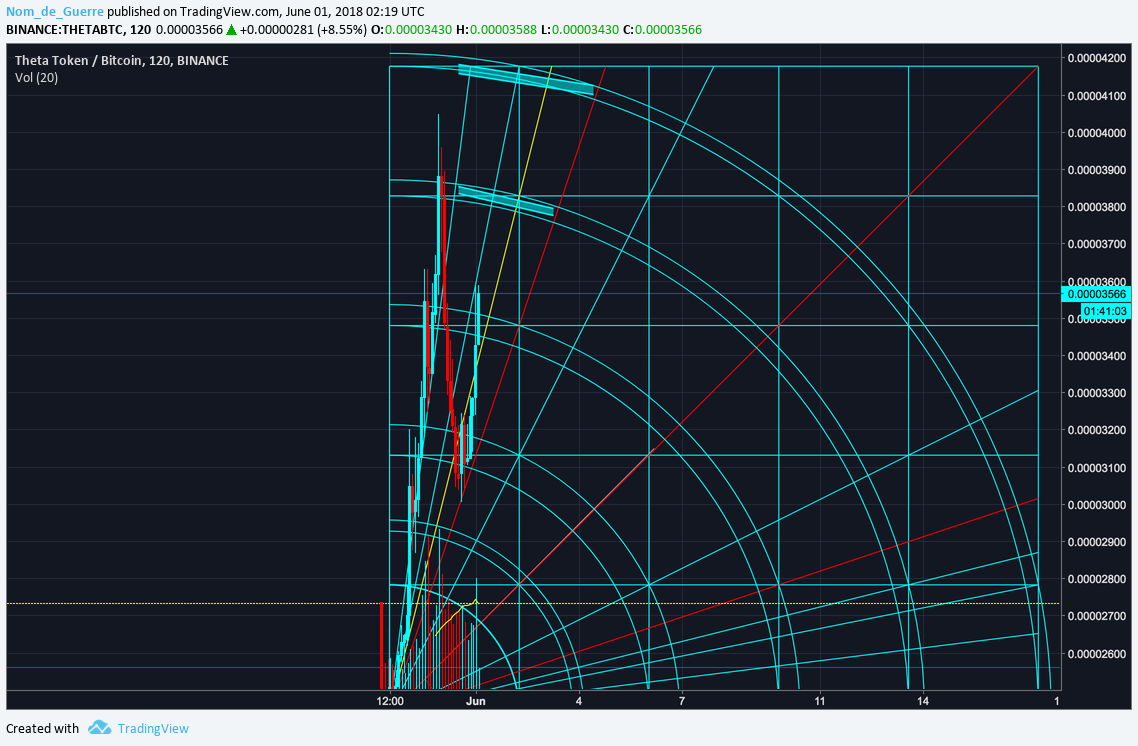Click the TradingView logo icon

tap(99, 728)
